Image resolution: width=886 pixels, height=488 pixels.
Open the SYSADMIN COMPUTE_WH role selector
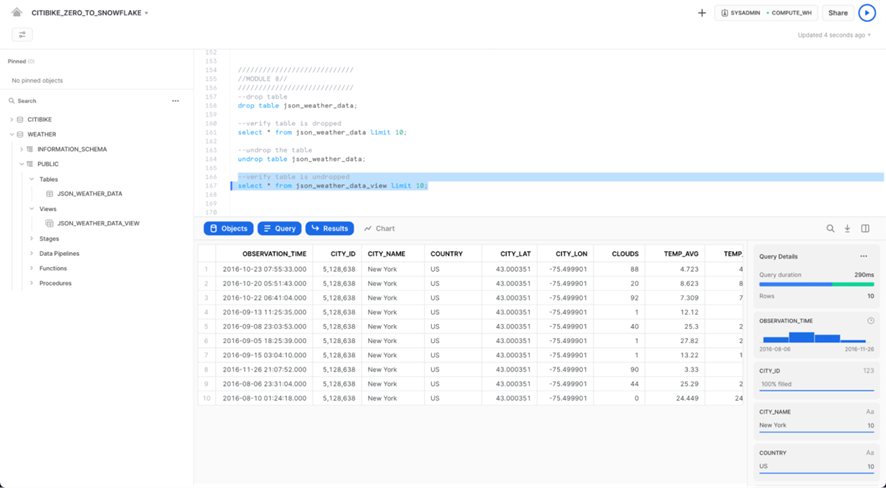tap(767, 13)
